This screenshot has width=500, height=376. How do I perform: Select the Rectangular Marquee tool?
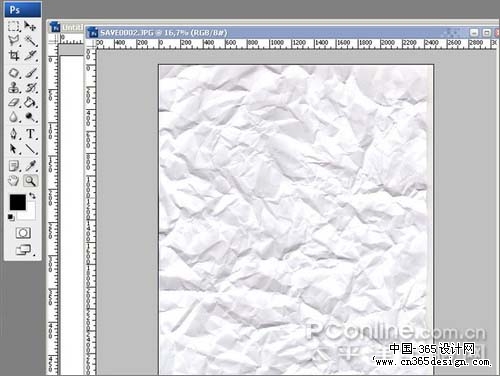pyautogui.click(x=14, y=26)
